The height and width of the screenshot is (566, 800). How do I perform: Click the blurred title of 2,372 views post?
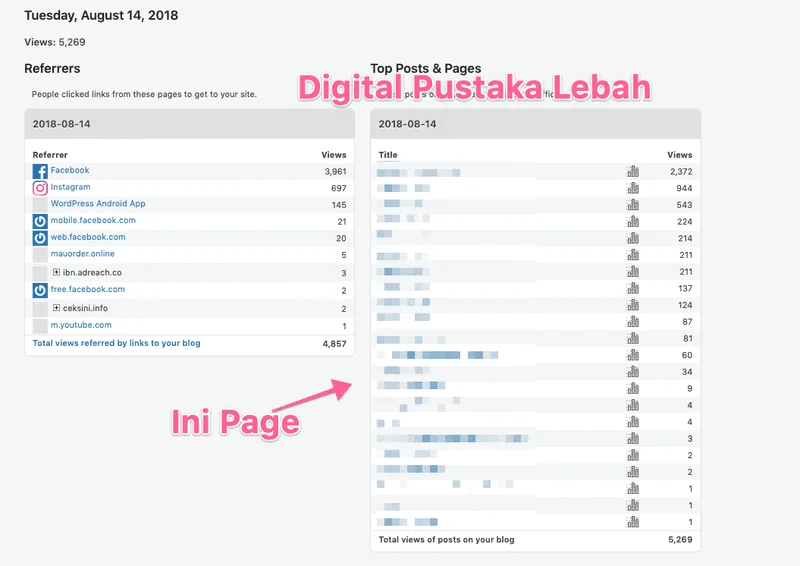418,173
